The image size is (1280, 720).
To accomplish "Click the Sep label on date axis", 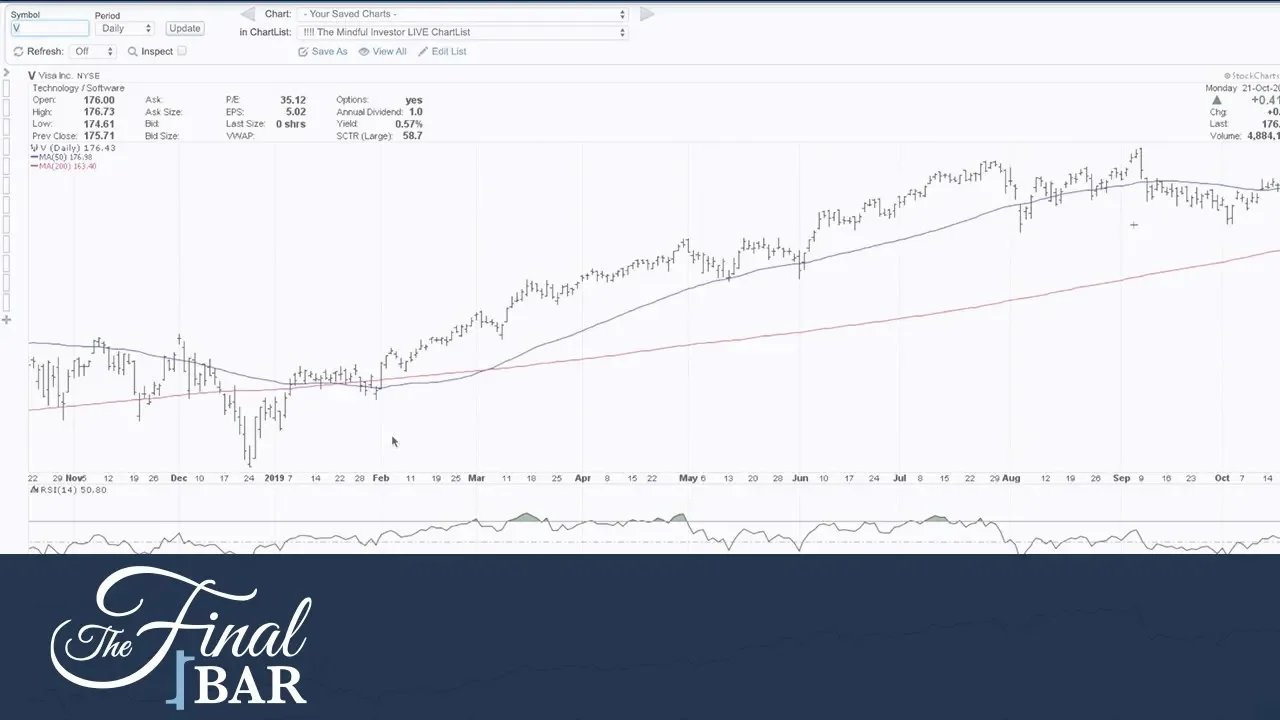I will point(1121,478).
